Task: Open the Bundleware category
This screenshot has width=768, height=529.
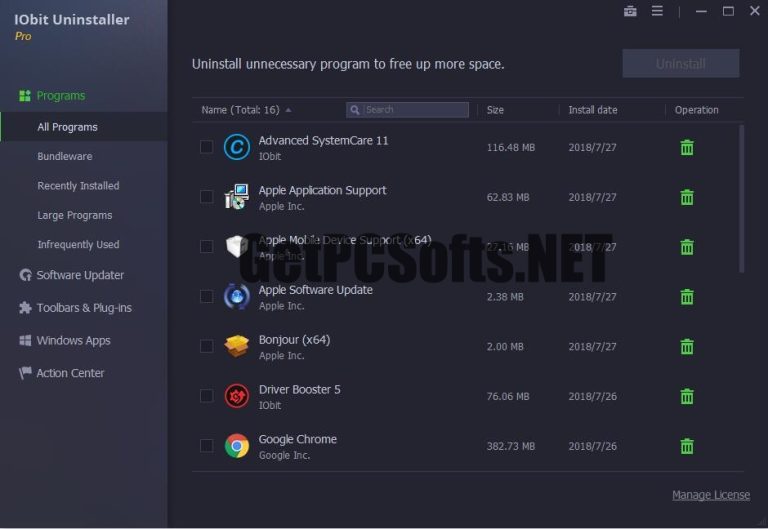Action: click(x=65, y=156)
